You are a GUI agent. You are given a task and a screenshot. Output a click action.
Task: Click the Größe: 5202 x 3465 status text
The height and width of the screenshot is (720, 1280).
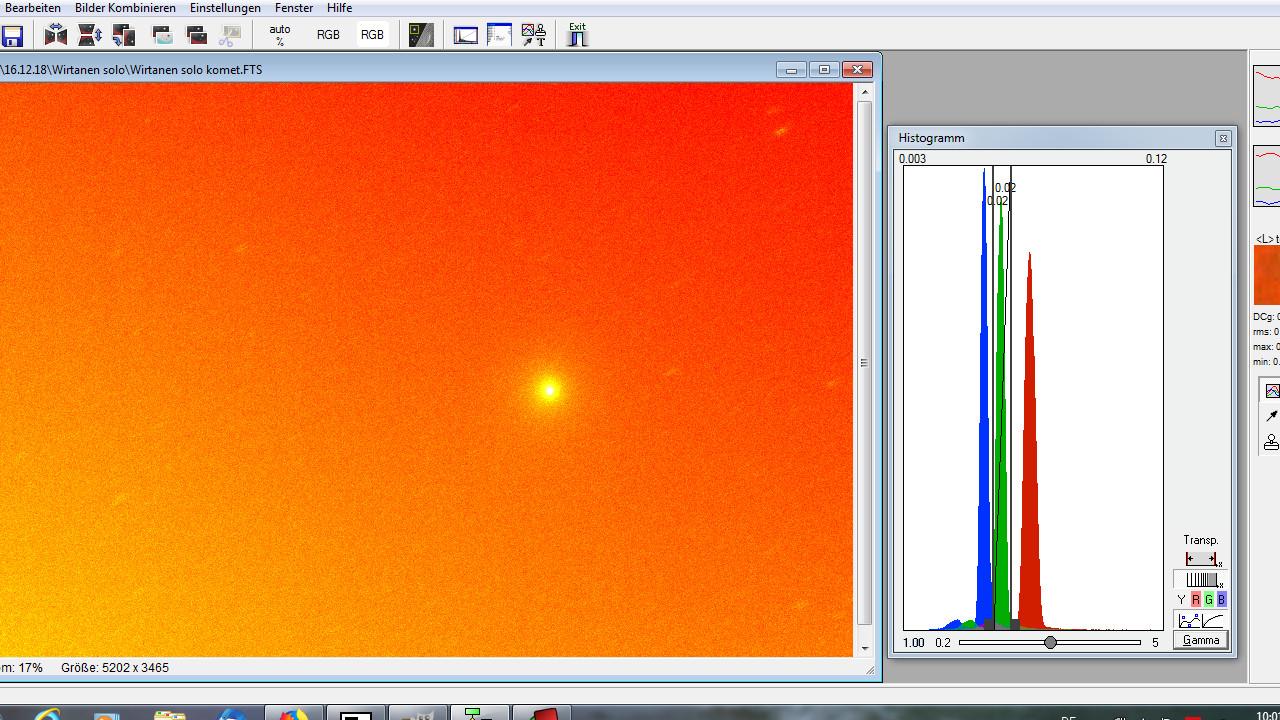115,668
